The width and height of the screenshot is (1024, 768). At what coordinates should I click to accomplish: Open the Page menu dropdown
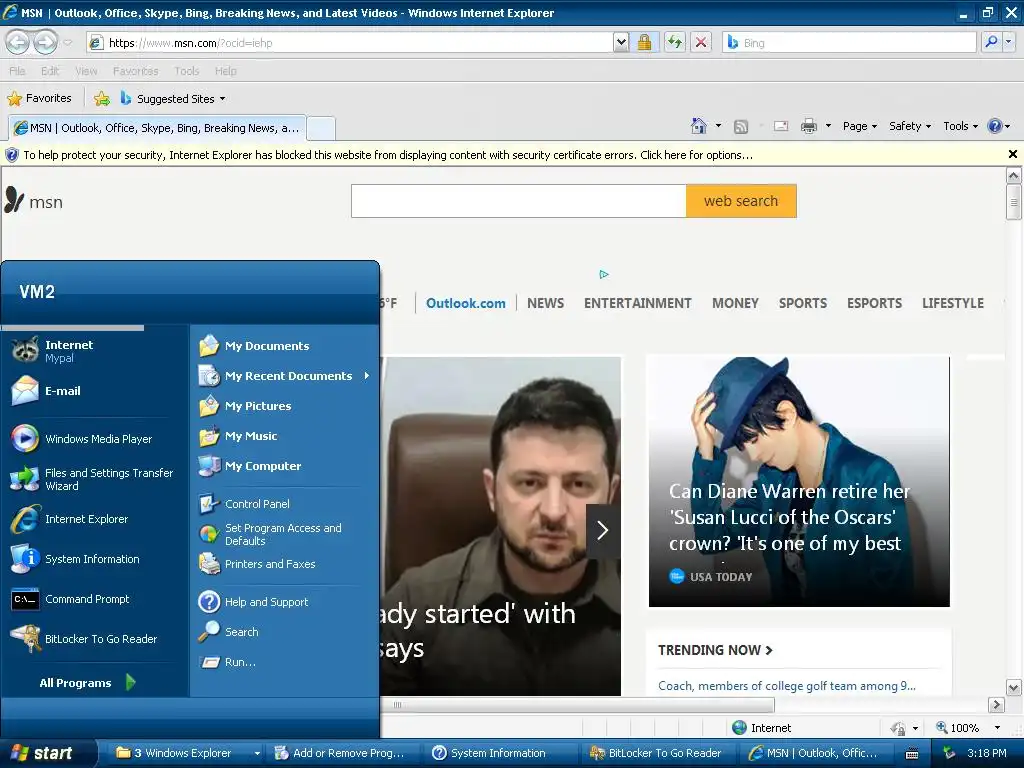[859, 126]
